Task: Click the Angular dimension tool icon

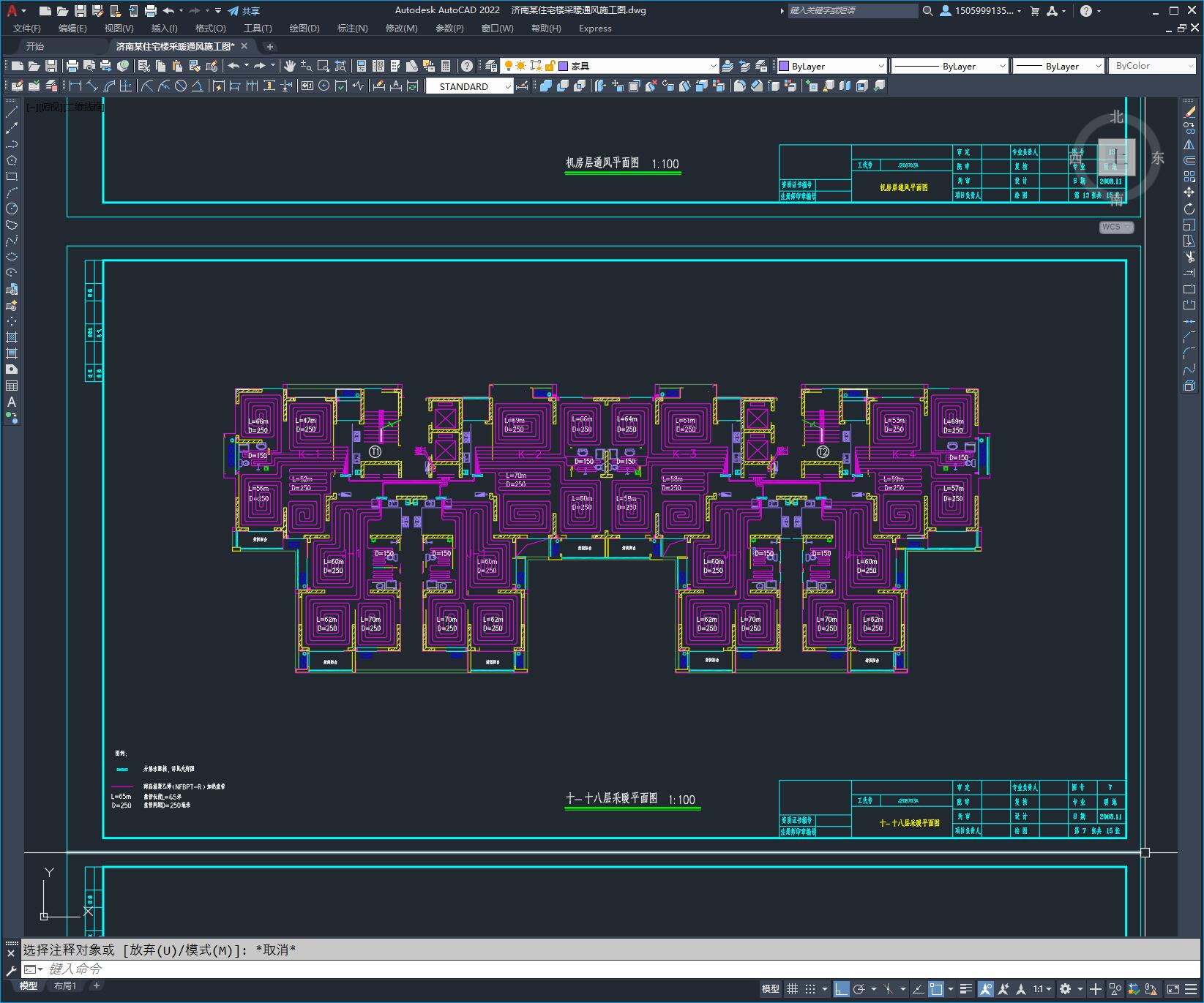Action: [197, 86]
